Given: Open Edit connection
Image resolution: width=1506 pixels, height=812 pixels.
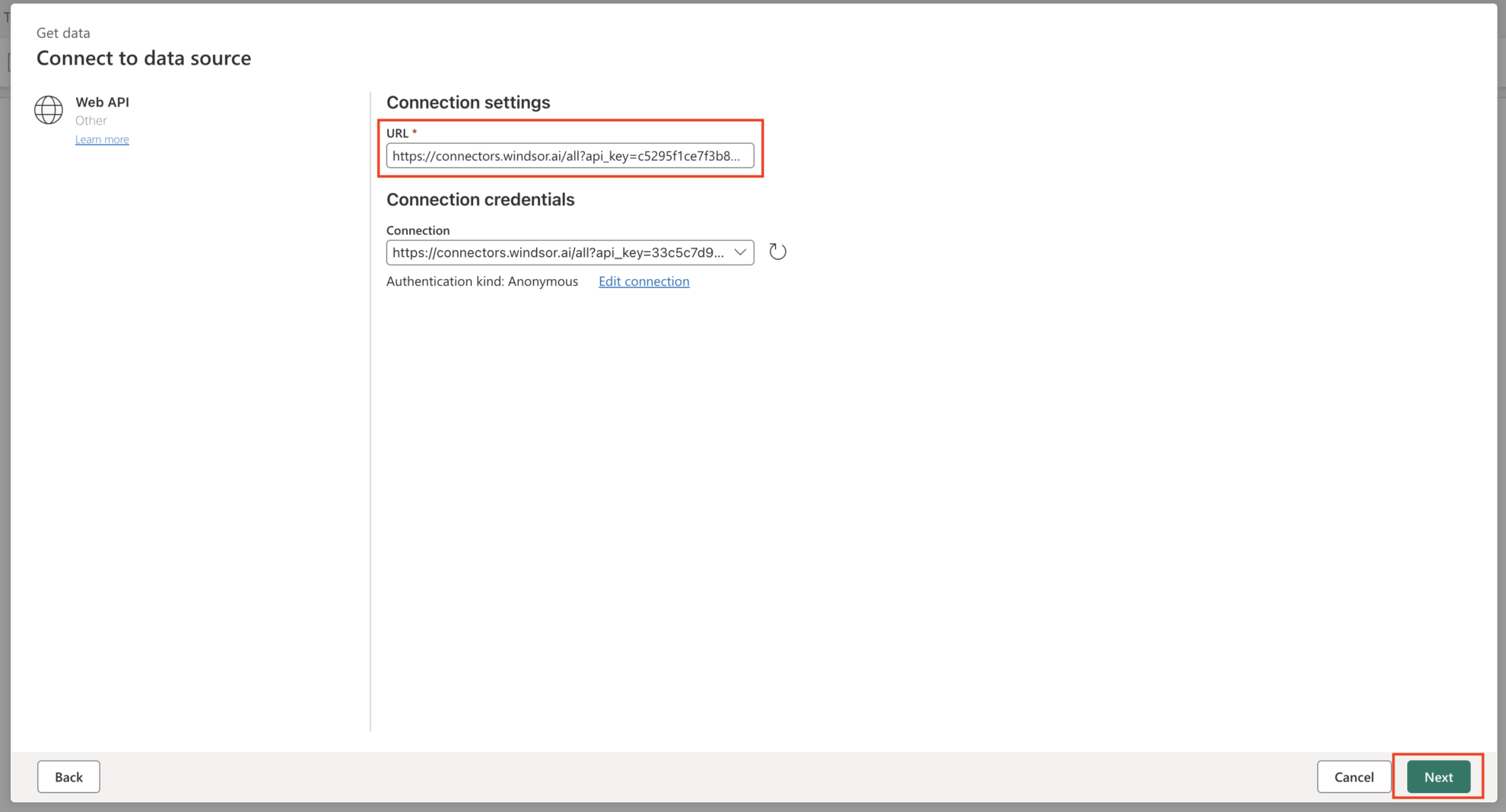Looking at the screenshot, I should [643, 281].
